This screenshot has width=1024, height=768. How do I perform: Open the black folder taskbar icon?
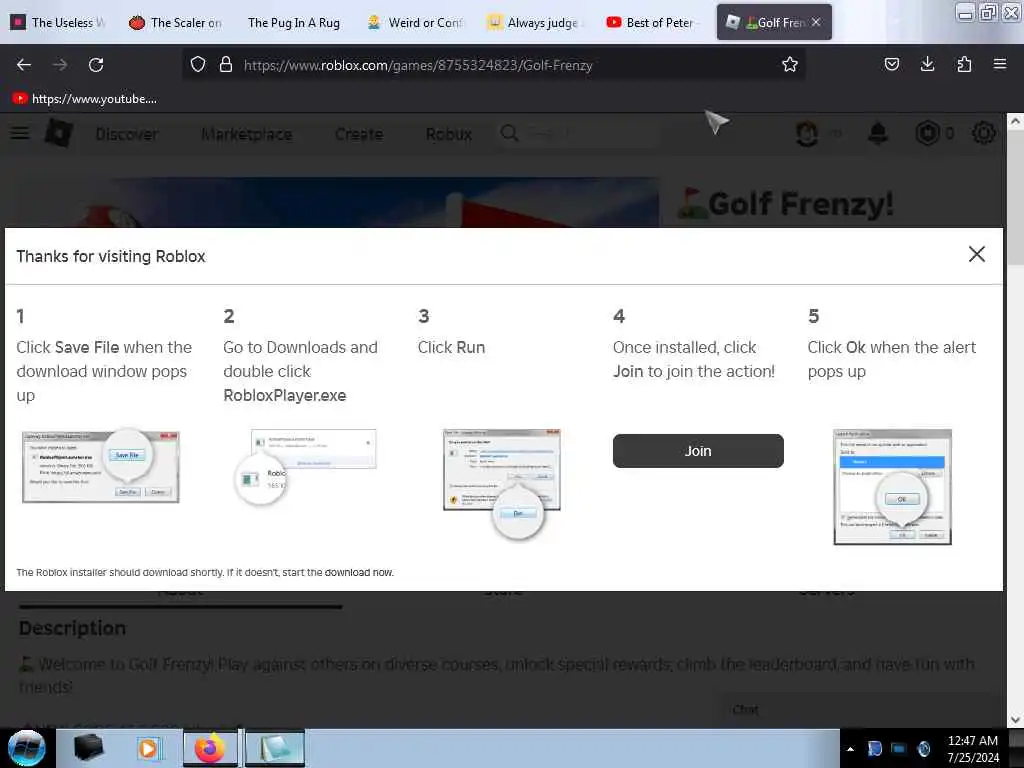coord(88,748)
